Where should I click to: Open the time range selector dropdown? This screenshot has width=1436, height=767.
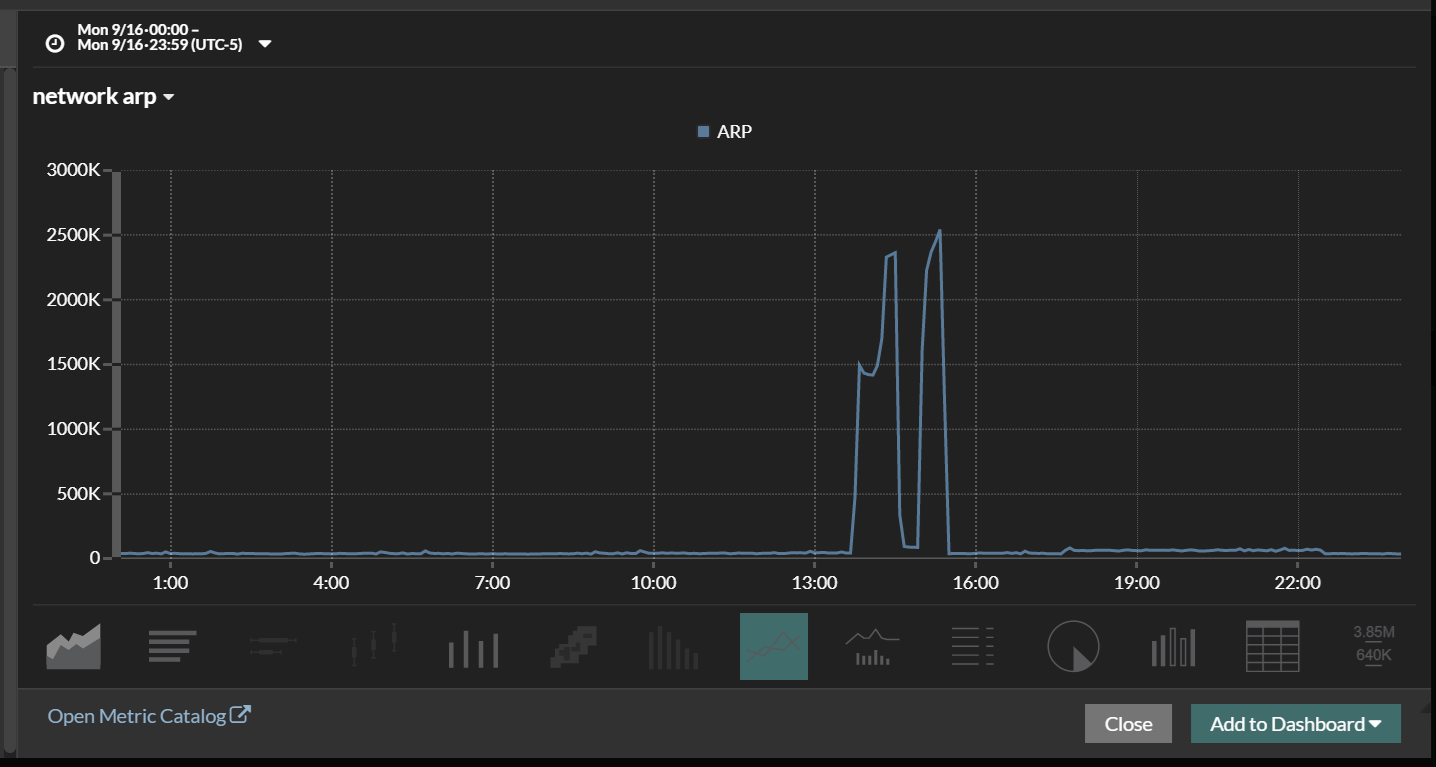tap(265, 44)
